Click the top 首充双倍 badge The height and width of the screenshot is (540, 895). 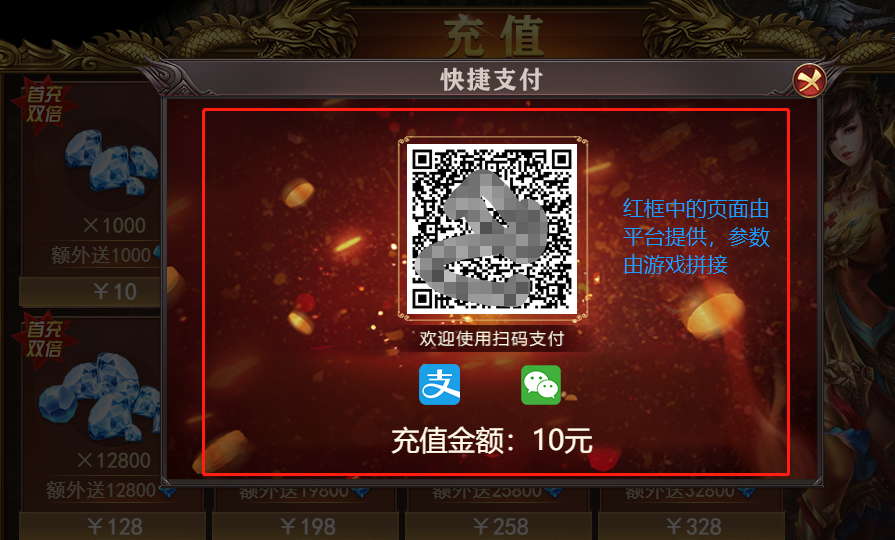pyautogui.click(x=44, y=104)
